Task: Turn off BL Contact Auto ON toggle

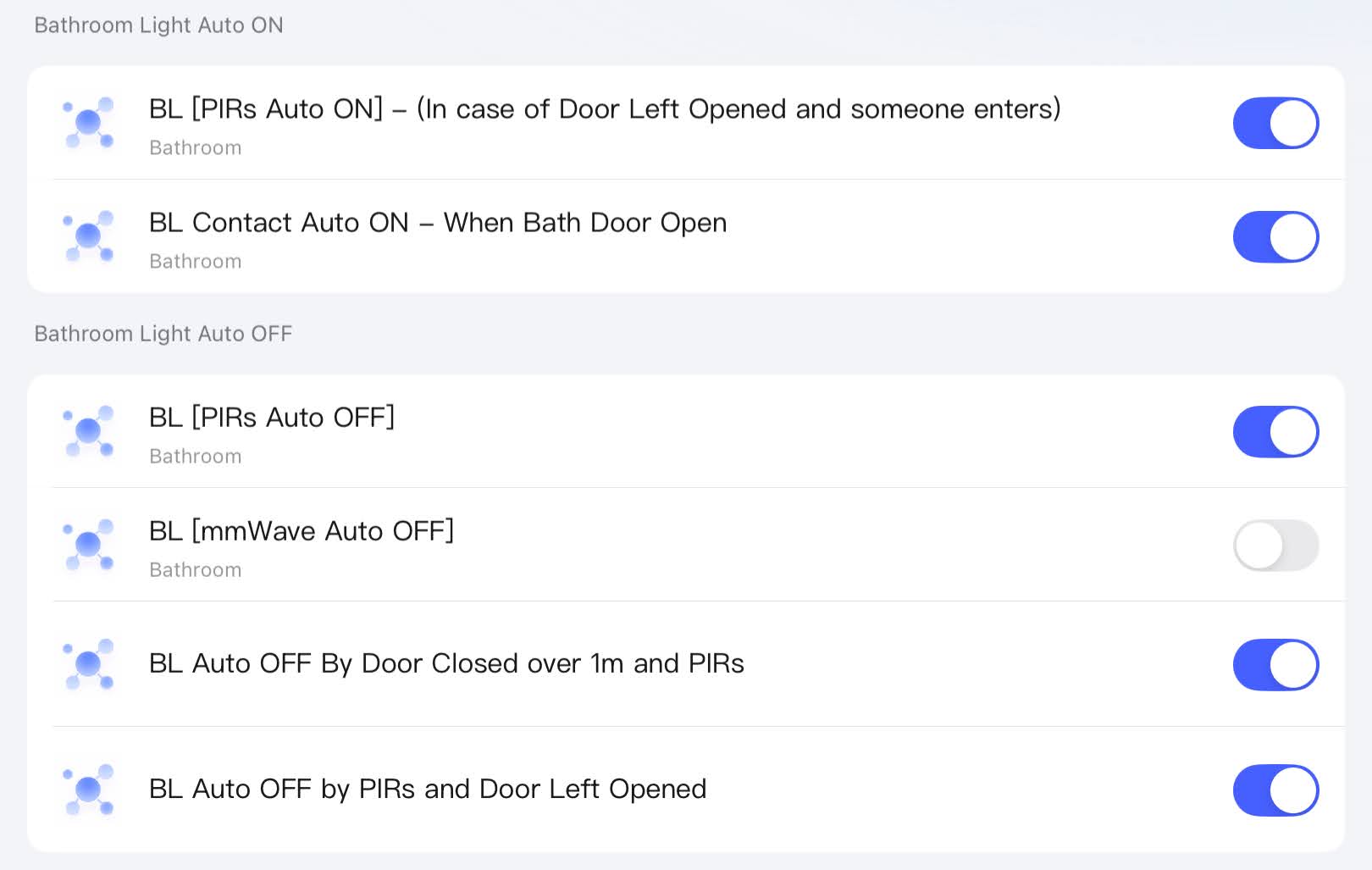Action: point(1275,236)
